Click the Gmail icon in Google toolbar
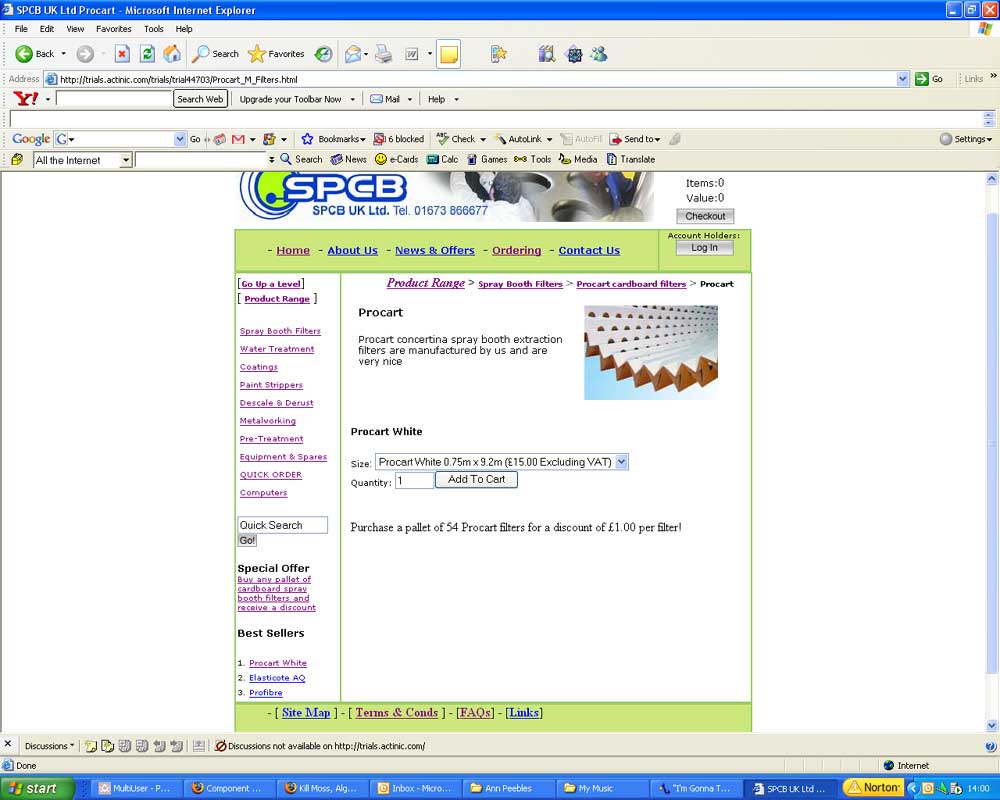This screenshot has height=800, width=1000. pos(238,139)
